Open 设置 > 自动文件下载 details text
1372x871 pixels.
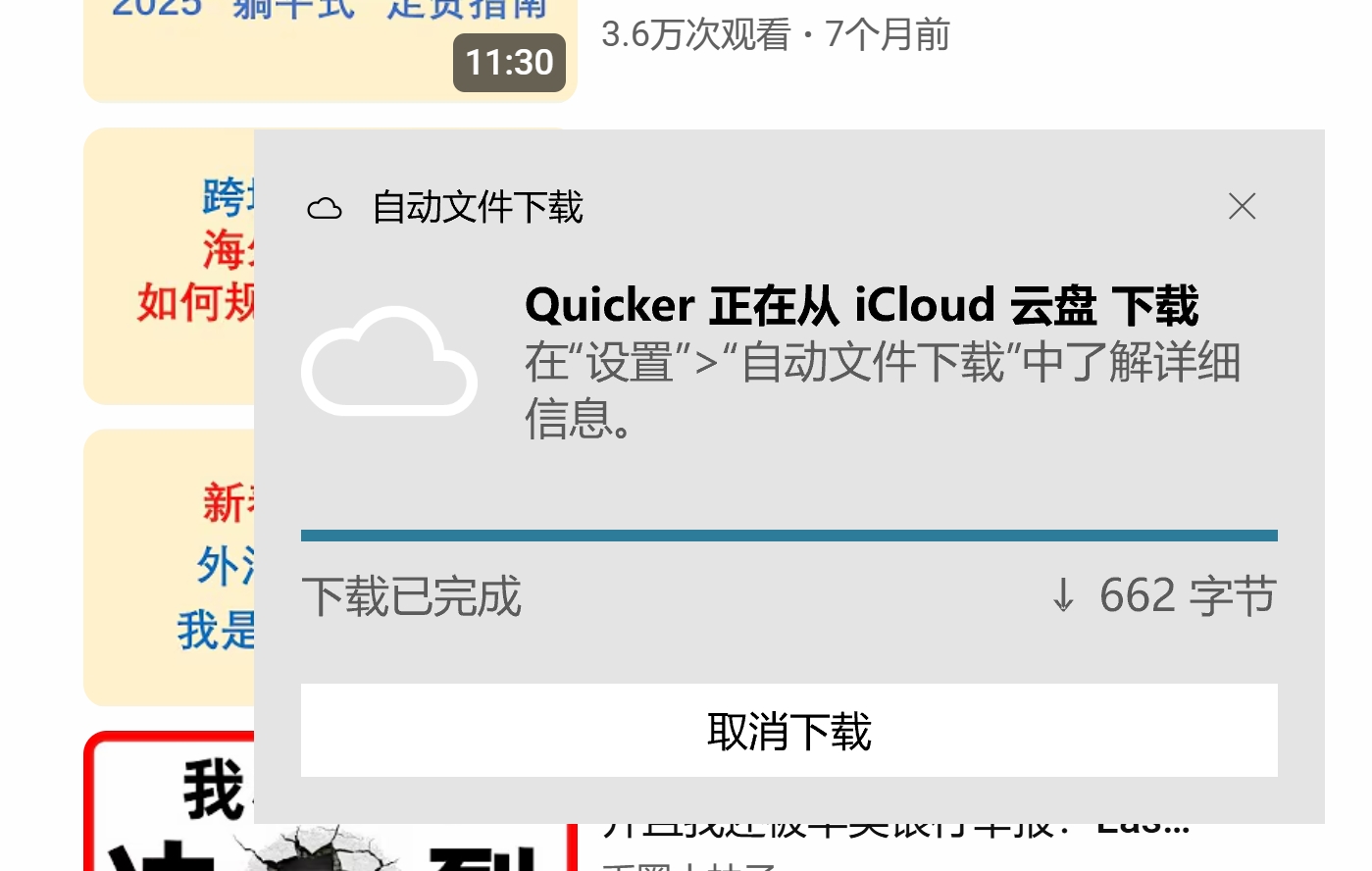[x=883, y=390]
